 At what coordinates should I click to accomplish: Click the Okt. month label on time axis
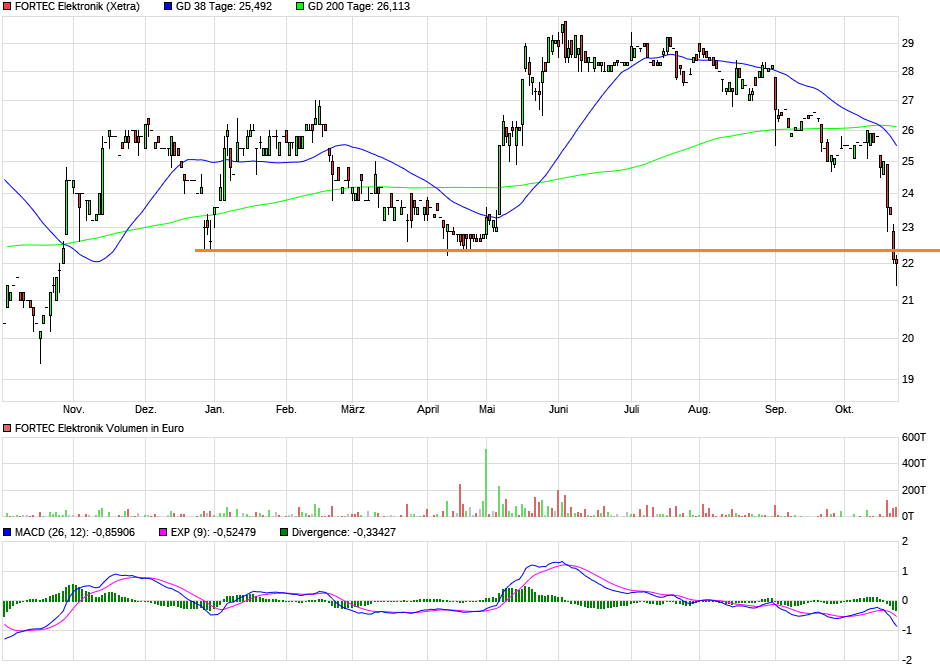coord(844,409)
